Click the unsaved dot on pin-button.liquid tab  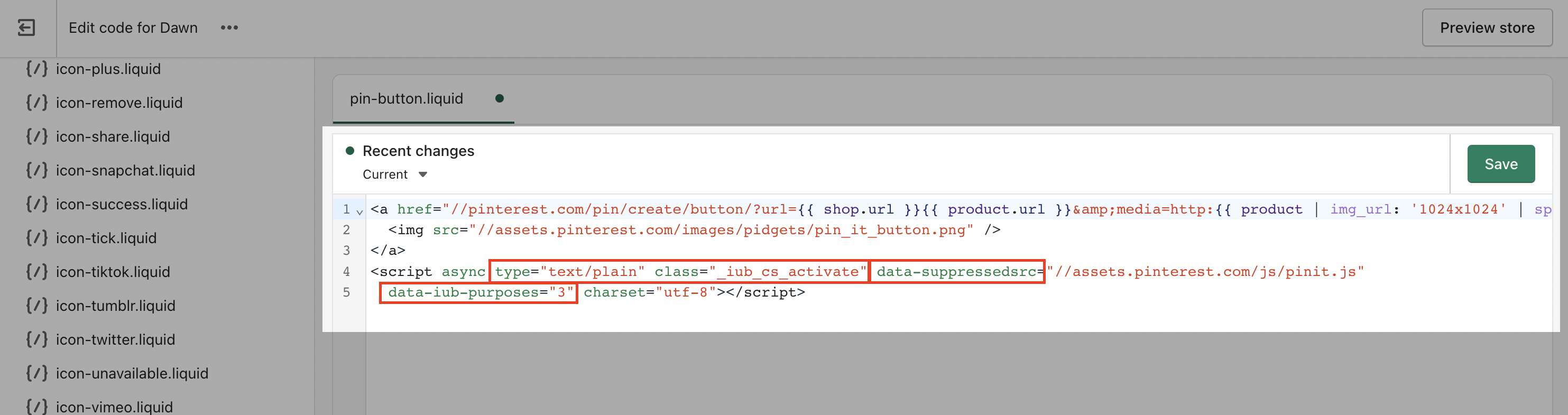click(x=499, y=98)
